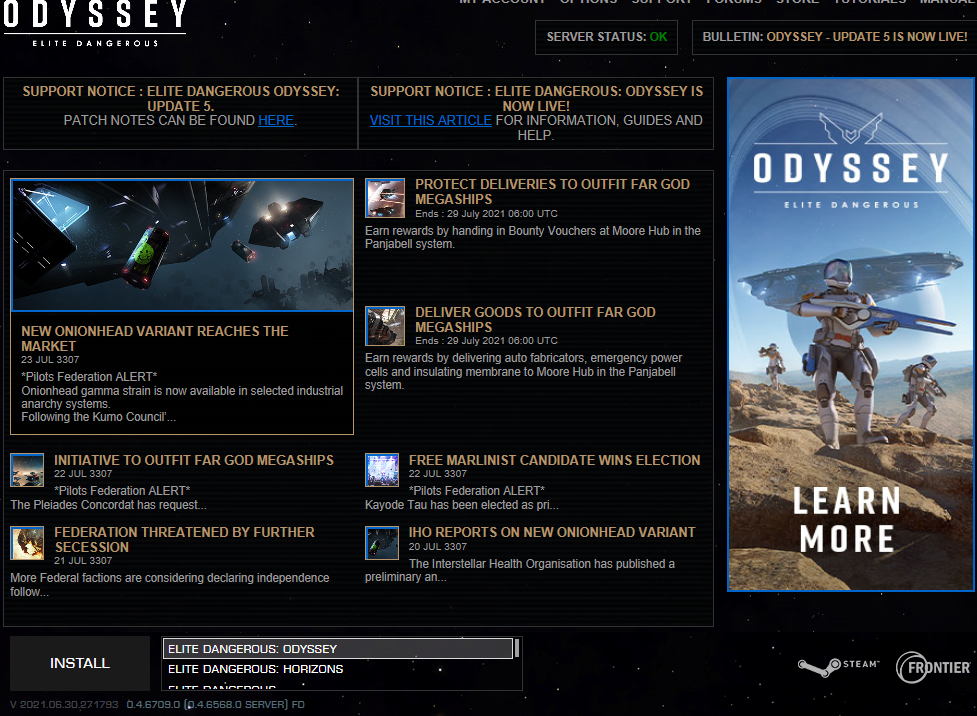This screenshot has height=716, width=977.
Task: Click 'Kayode Tau has been elected as pri...' text
Action: 462,505
